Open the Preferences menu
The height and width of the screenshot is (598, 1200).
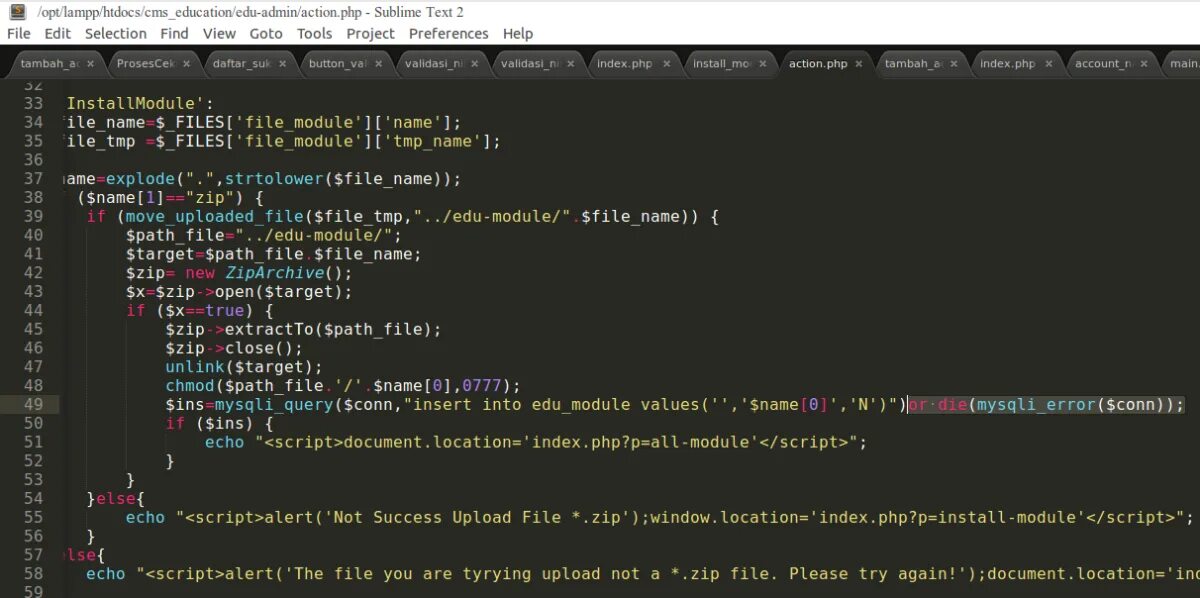coord(449,33)
